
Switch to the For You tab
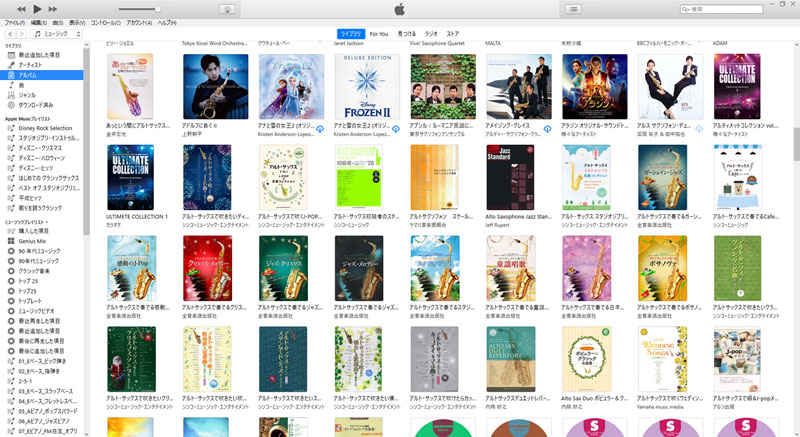point(379,34)
